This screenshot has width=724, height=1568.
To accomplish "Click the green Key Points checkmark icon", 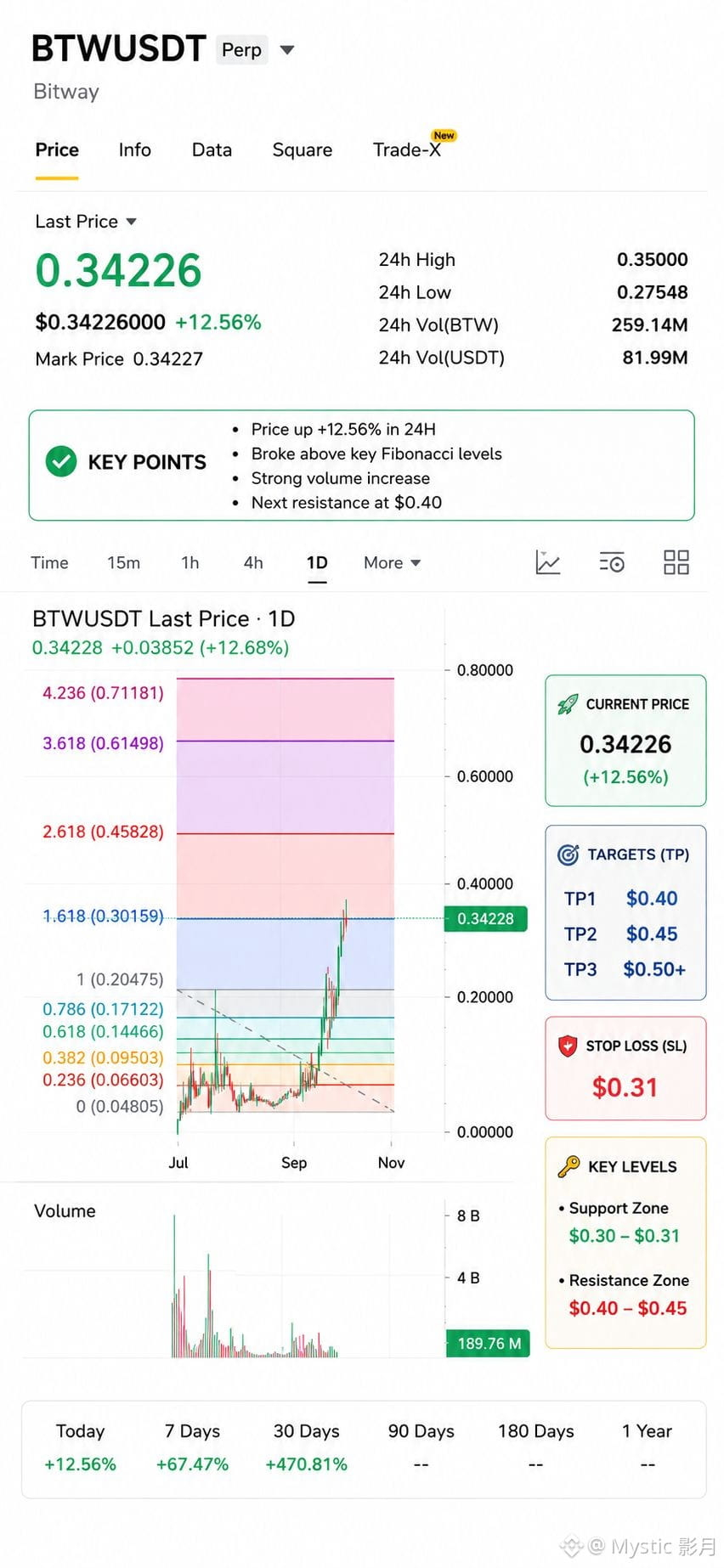I will 61,461.
